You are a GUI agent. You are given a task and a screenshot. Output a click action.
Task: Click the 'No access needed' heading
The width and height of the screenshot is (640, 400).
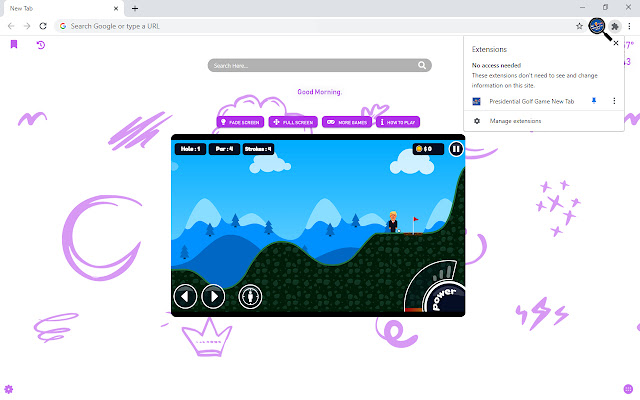point(496,65)
